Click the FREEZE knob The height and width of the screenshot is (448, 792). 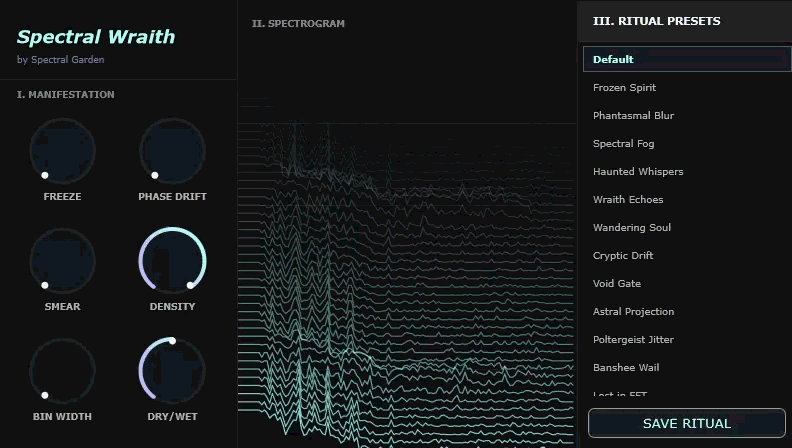(63, 151)
